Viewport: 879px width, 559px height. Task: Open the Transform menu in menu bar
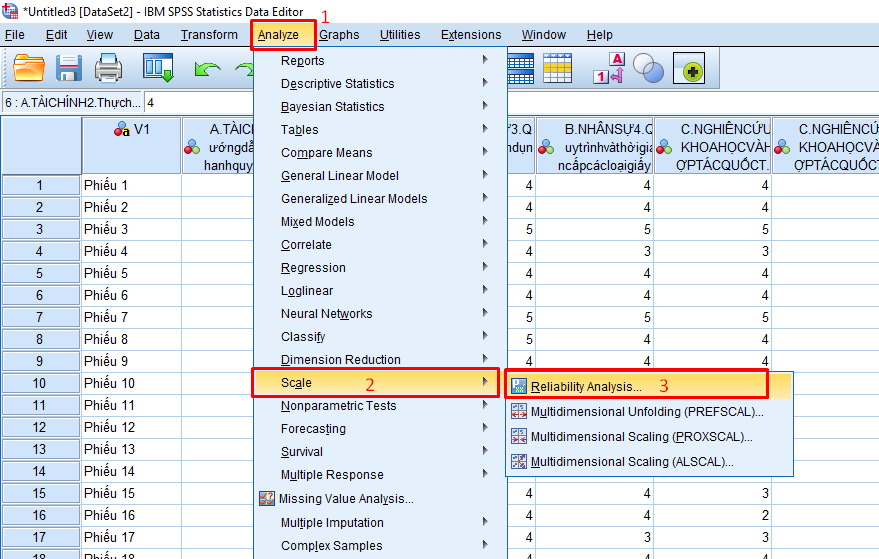(209, 35)
